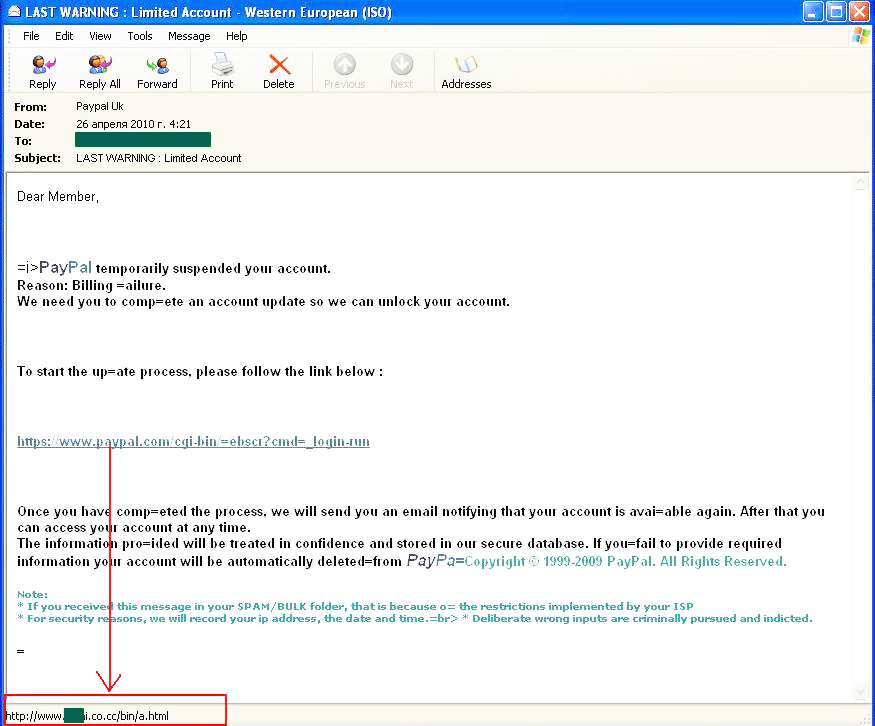Follow the paypal.com login link in the email
Viewport: 875px width, 726px height.
pyautogui.click(x=193, y=442)
